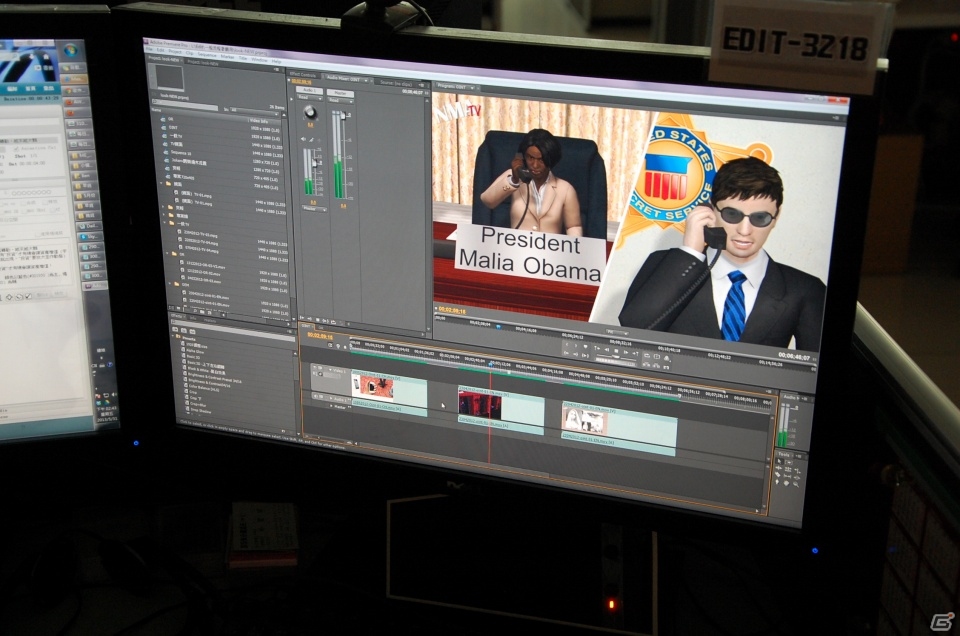Viewport: 960px width, 636px height.
Task: Click the project panel search field
Action: pos(184,105)
